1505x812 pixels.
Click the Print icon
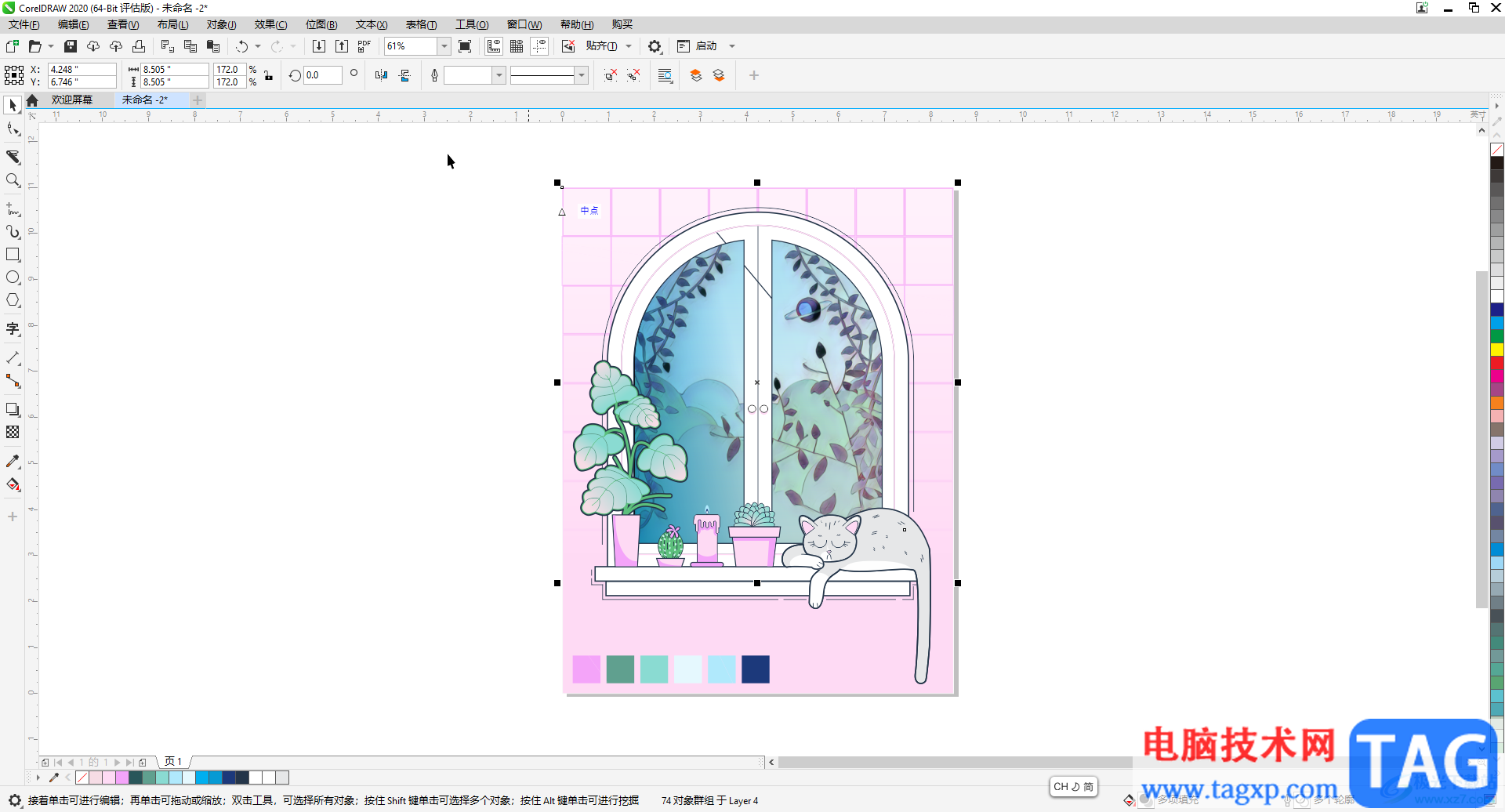[x=139, y=46]
